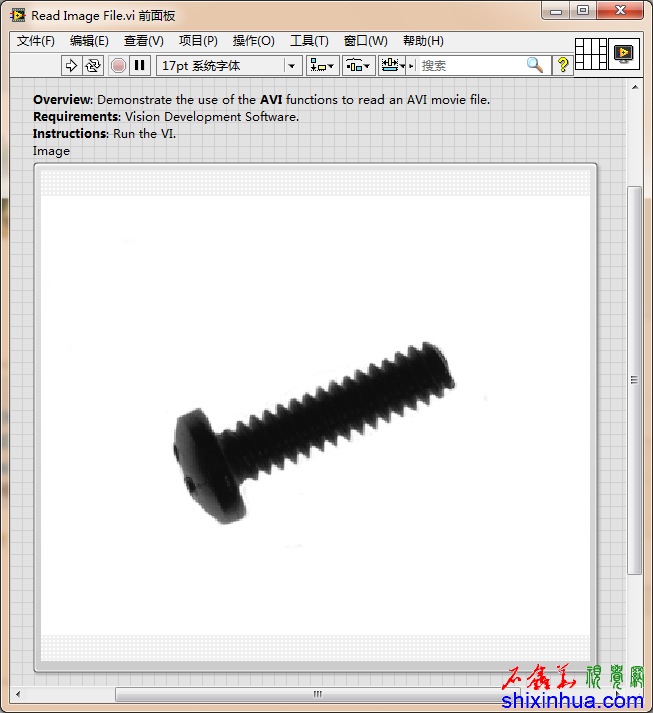Click the horizontal scrollbar thumb

point(318,694)
